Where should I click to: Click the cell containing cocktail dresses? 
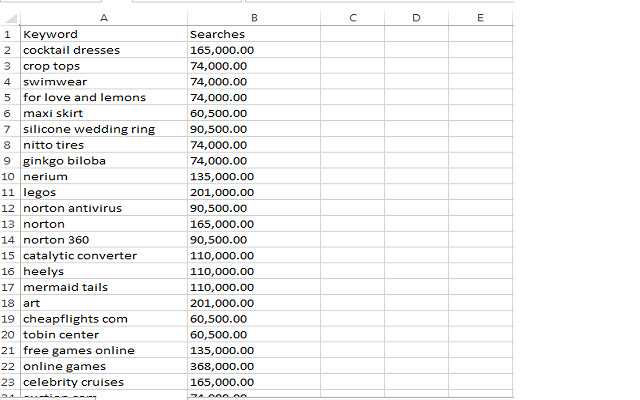pos(104,50)
